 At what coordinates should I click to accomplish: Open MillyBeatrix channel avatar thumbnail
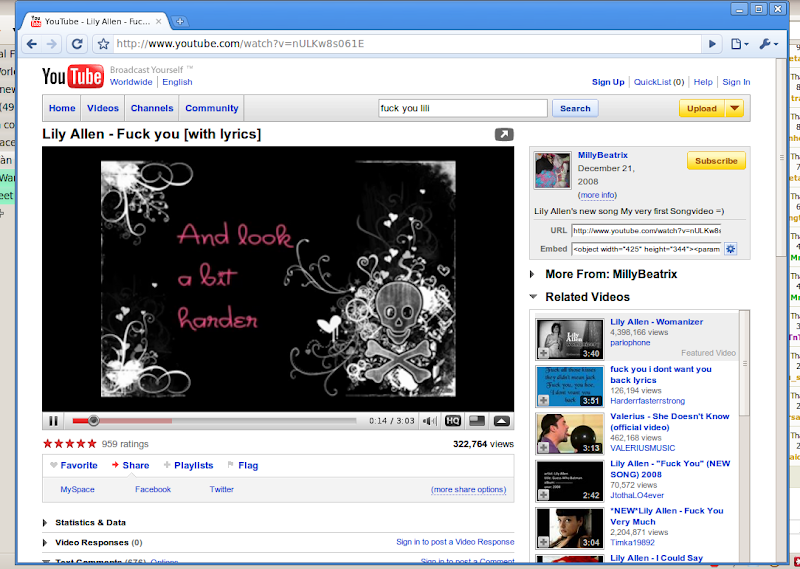click(553, 170)
